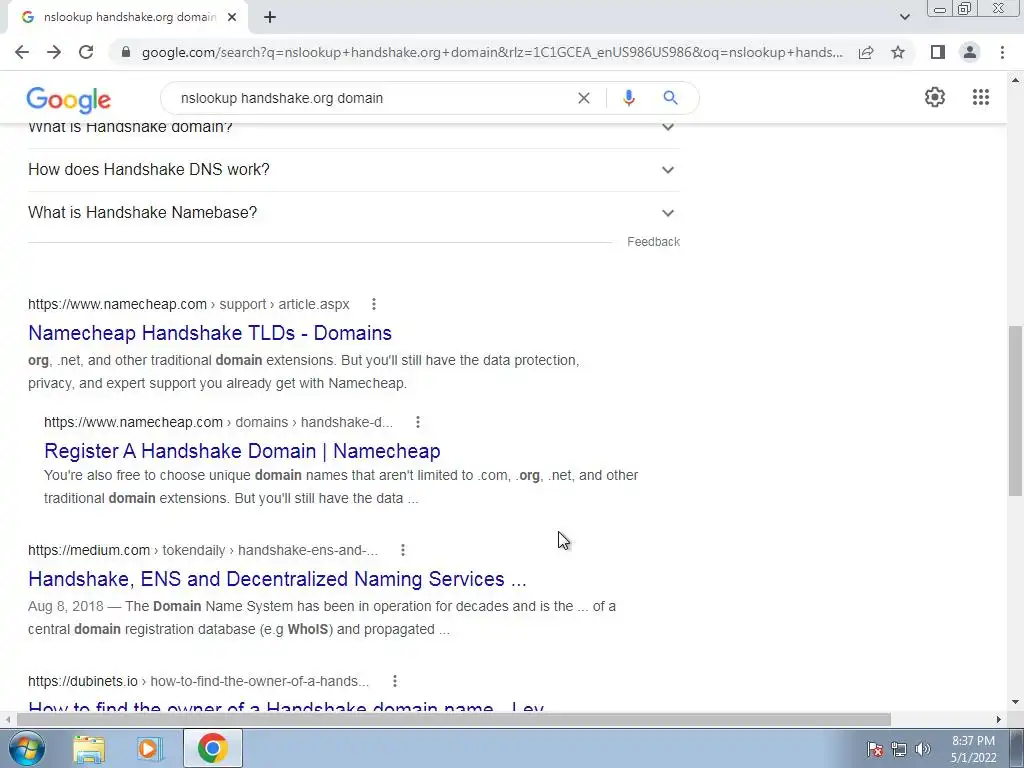Select the nslookup handshake.org browser tab
This screenshot has height=768, width=1024.
point(129,17)
